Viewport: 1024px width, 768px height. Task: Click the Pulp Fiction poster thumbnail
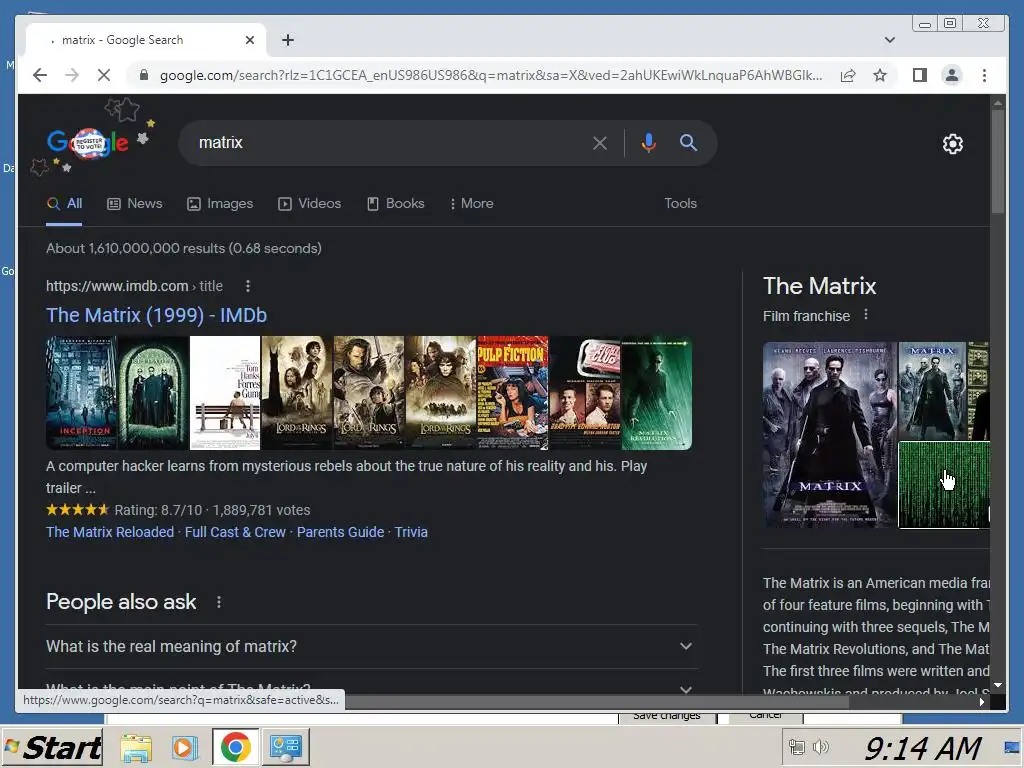coord(513,393)
